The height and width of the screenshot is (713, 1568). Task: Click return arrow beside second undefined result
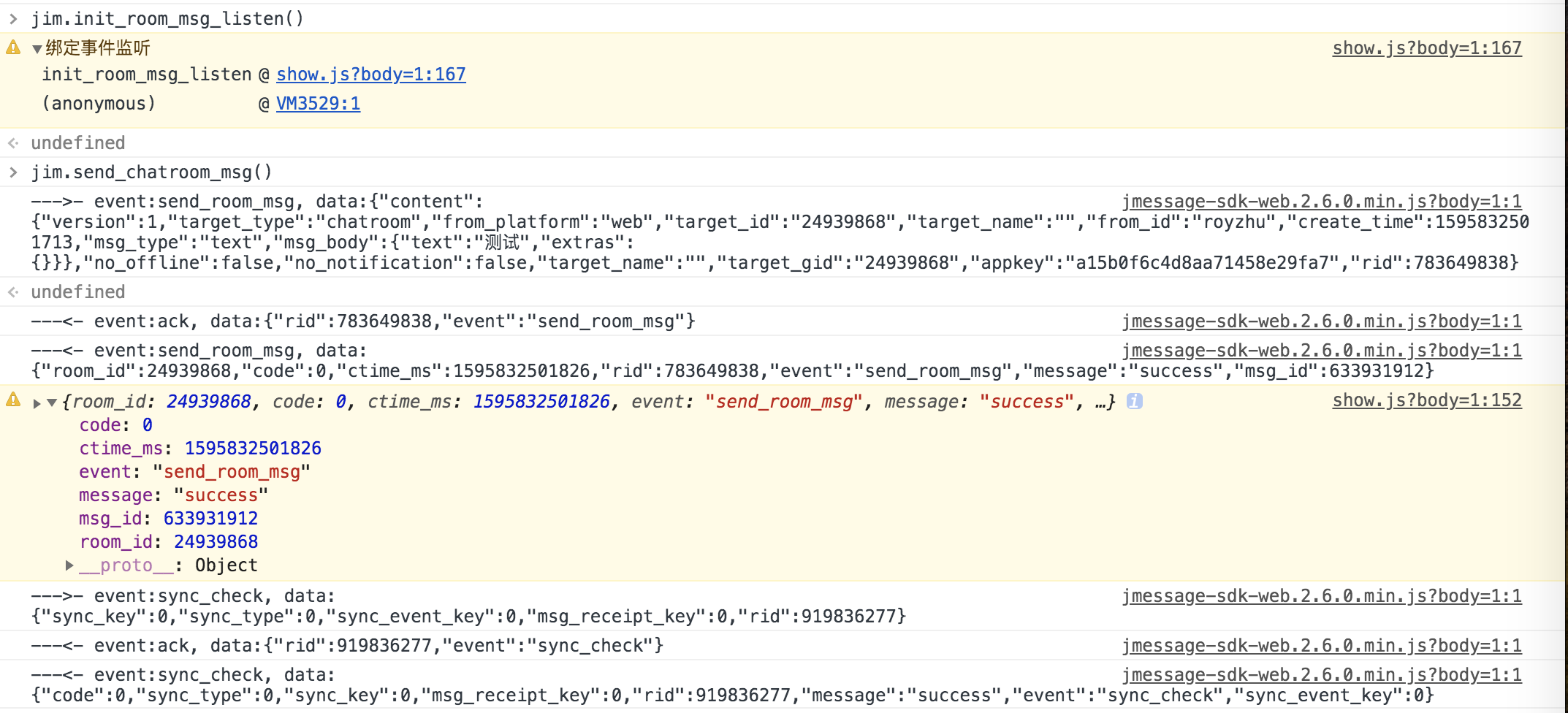coord(13,292)
